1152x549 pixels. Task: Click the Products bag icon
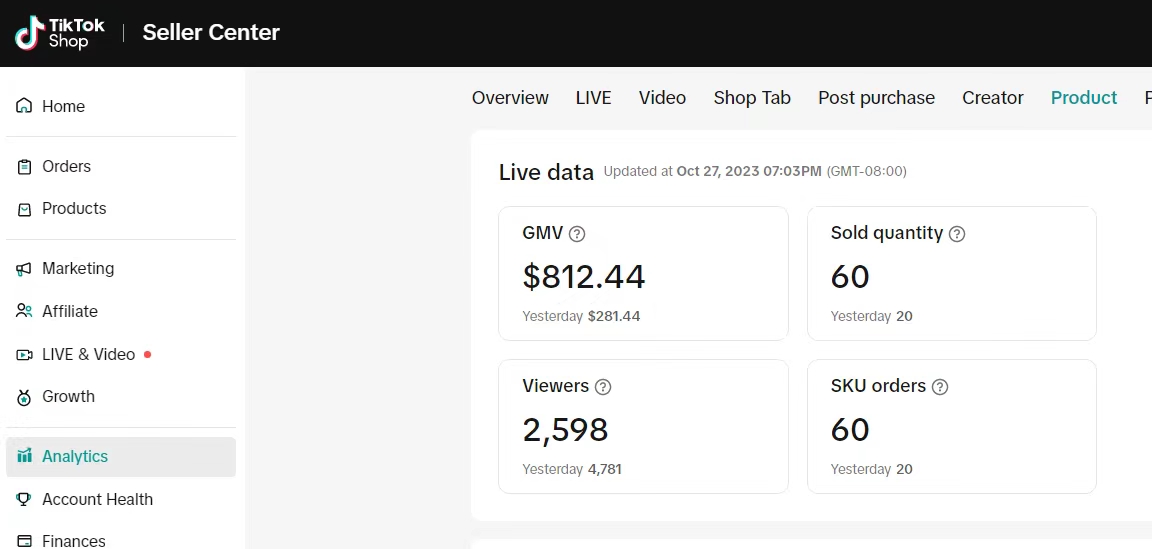[24, 209]
